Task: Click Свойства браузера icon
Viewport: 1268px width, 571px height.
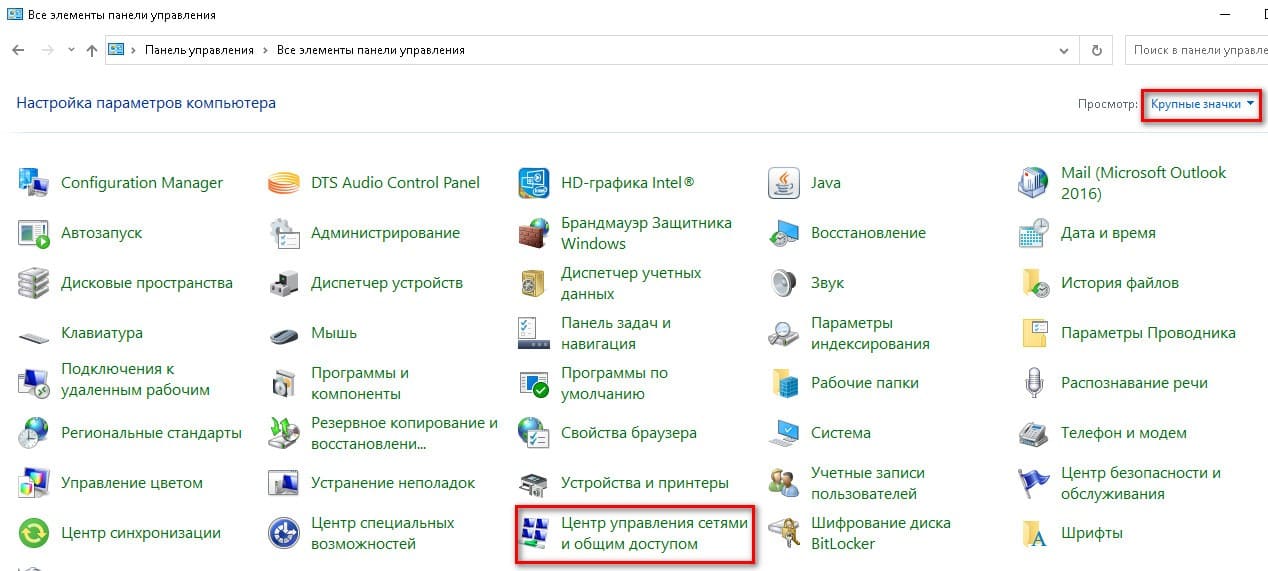Action: 534,433
